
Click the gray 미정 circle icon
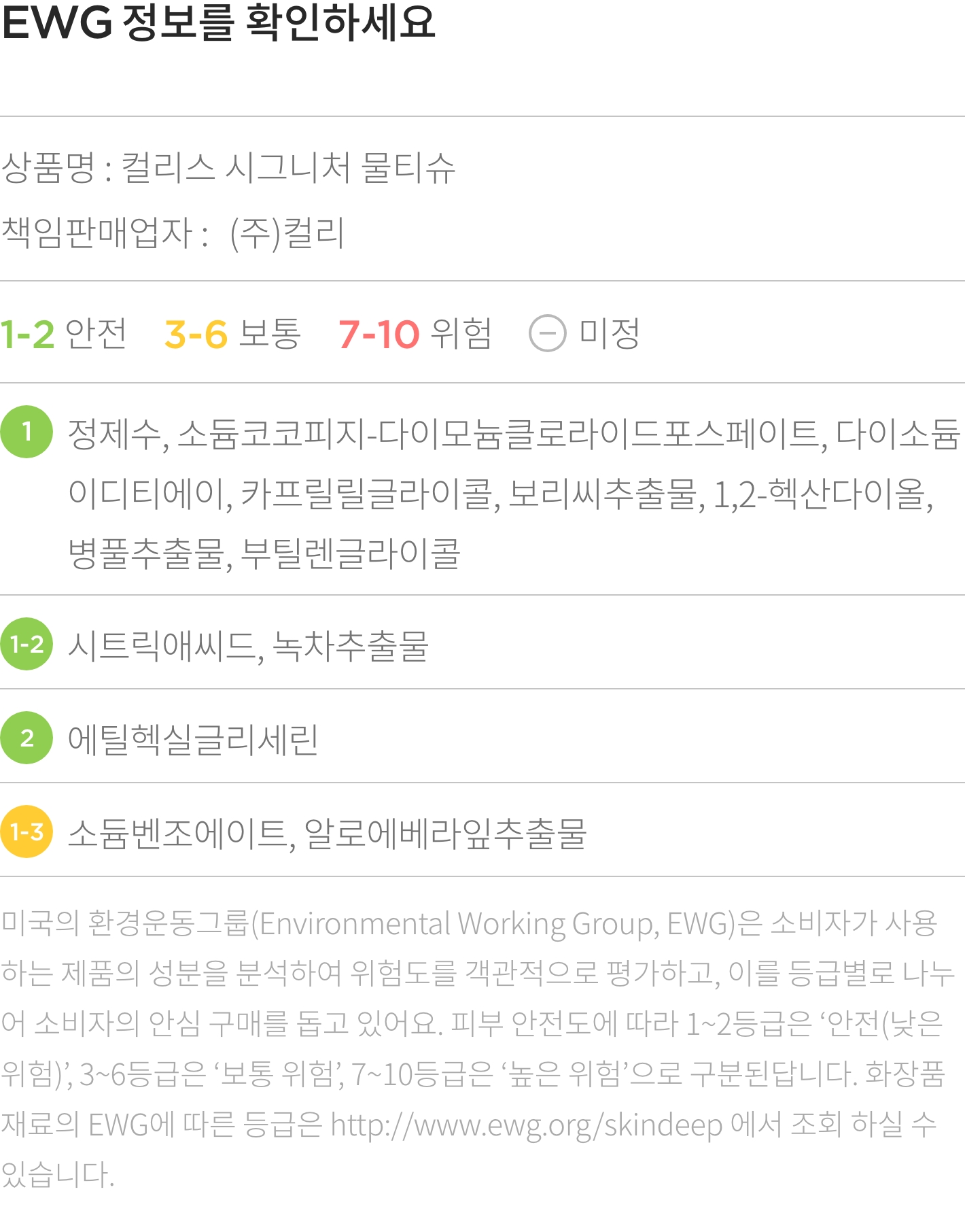pyautogui.click(x=547, y=334)
